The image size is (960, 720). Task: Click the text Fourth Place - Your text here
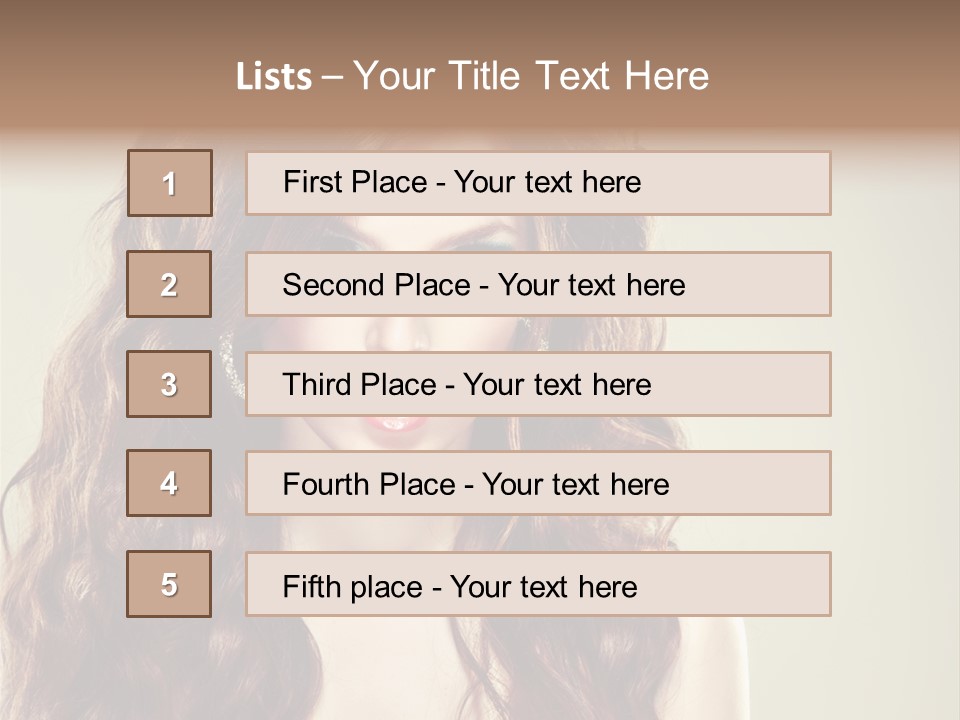click(x=476, y=484)
